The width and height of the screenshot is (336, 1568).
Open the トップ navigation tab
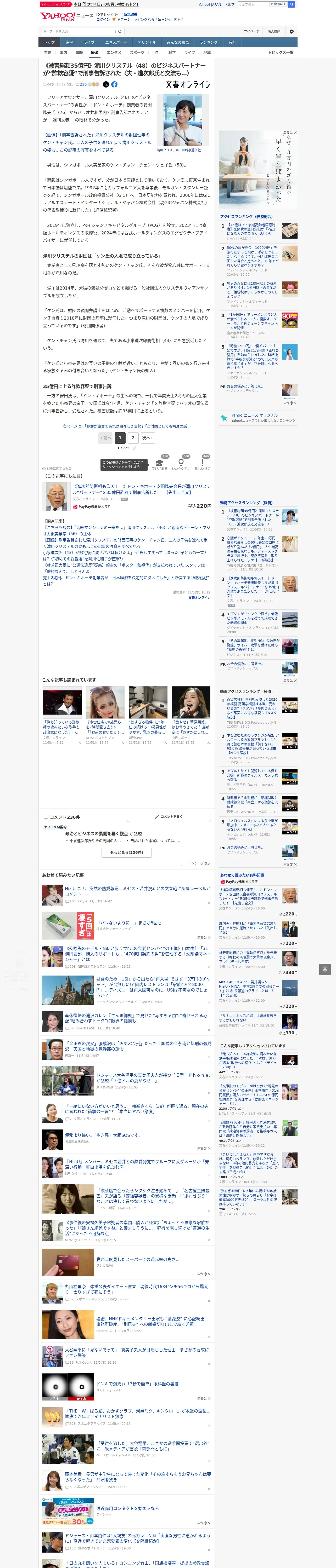[x=49, y=43]
